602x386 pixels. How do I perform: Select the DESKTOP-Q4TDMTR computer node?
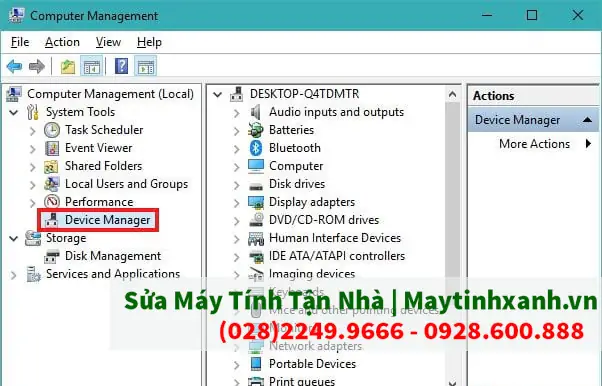(304, 94)
